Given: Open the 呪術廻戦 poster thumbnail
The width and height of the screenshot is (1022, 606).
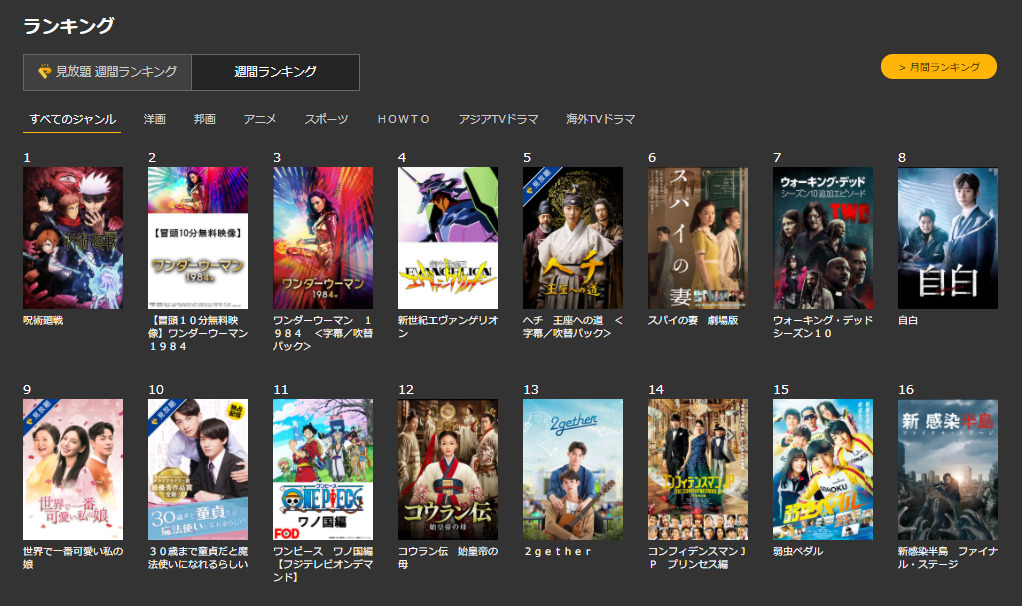Looking at the screenshot, I should tap(73, 238).
